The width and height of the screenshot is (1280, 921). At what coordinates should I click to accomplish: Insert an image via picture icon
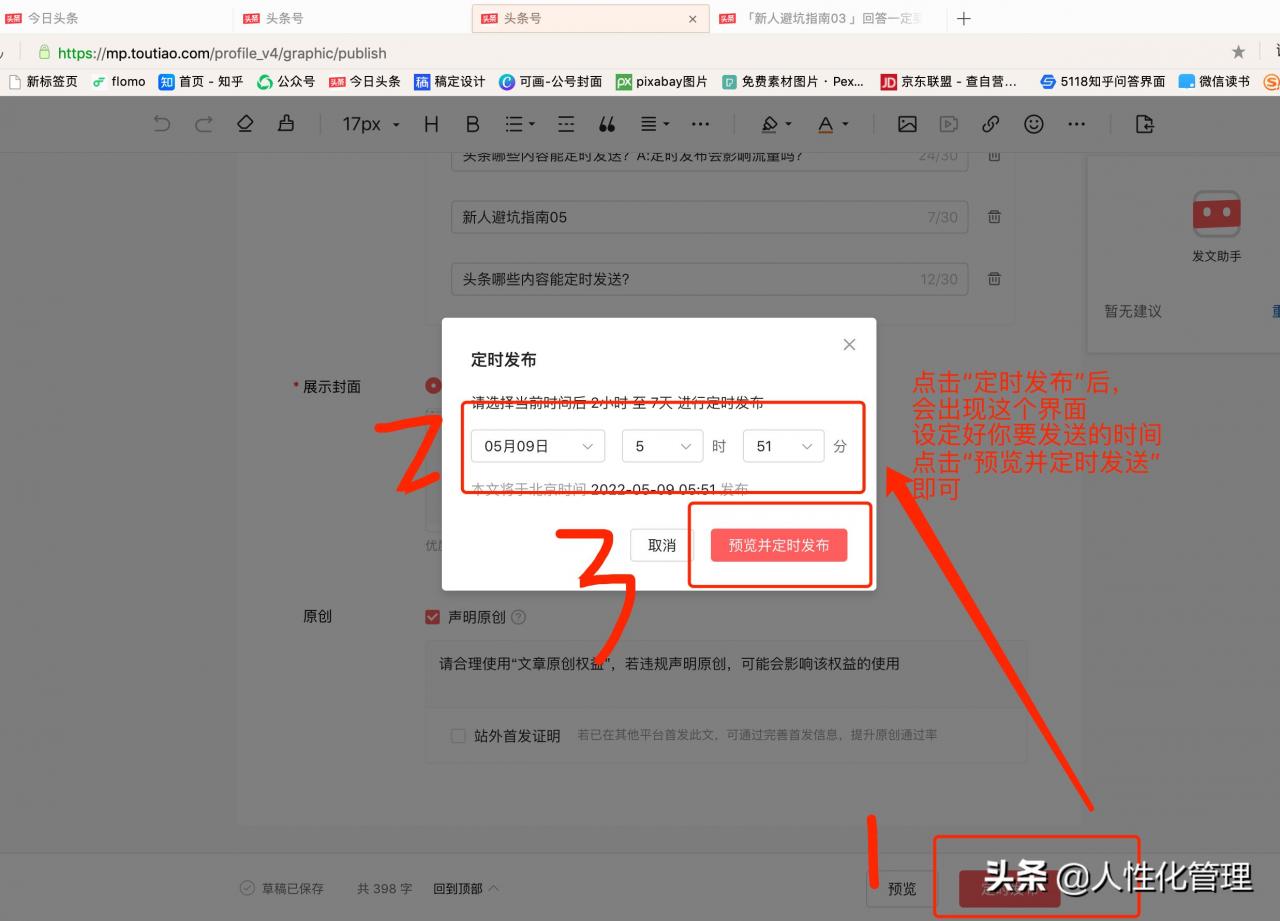click(x=907, y=124)
